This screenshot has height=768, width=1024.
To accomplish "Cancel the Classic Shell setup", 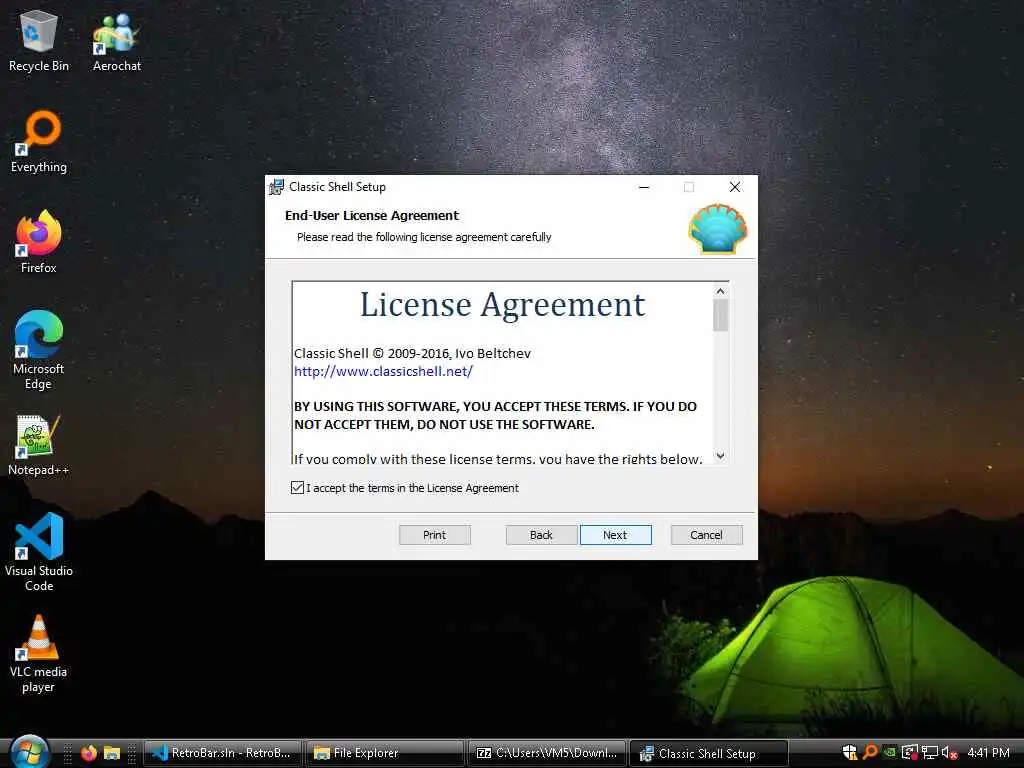I will 707,535.
